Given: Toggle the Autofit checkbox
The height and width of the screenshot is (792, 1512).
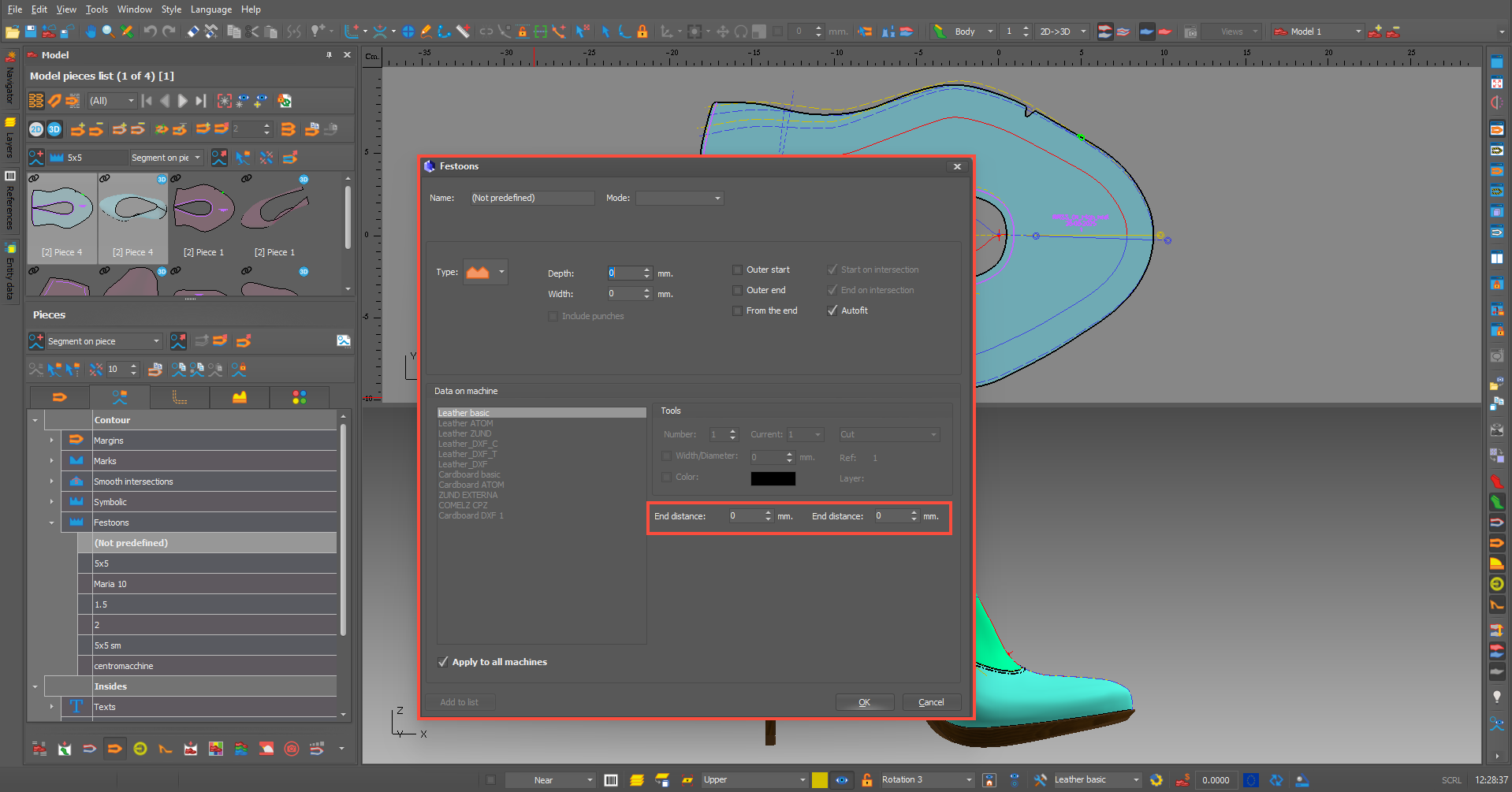Looking at the screenshot, I should click(x=832, y=310).
